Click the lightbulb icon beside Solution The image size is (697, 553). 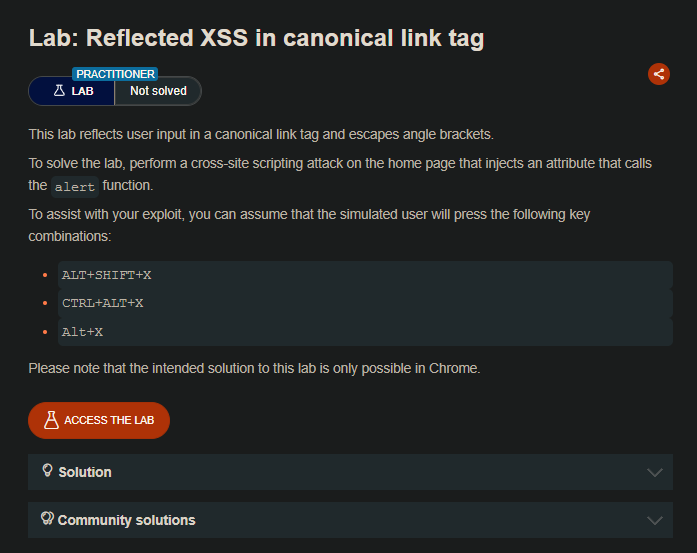point(46,471)
